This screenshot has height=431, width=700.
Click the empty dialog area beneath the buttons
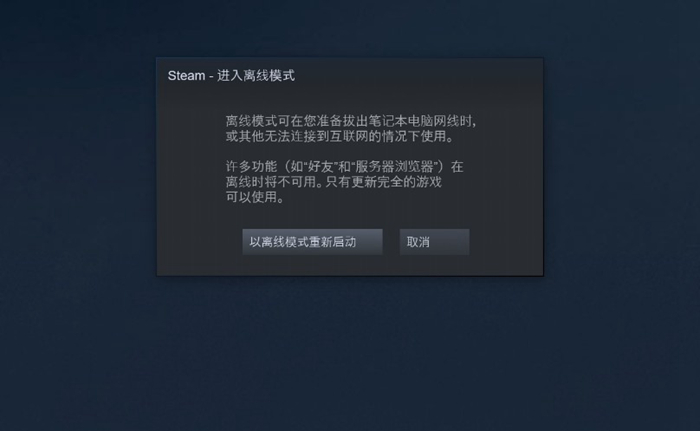point(350,265)
